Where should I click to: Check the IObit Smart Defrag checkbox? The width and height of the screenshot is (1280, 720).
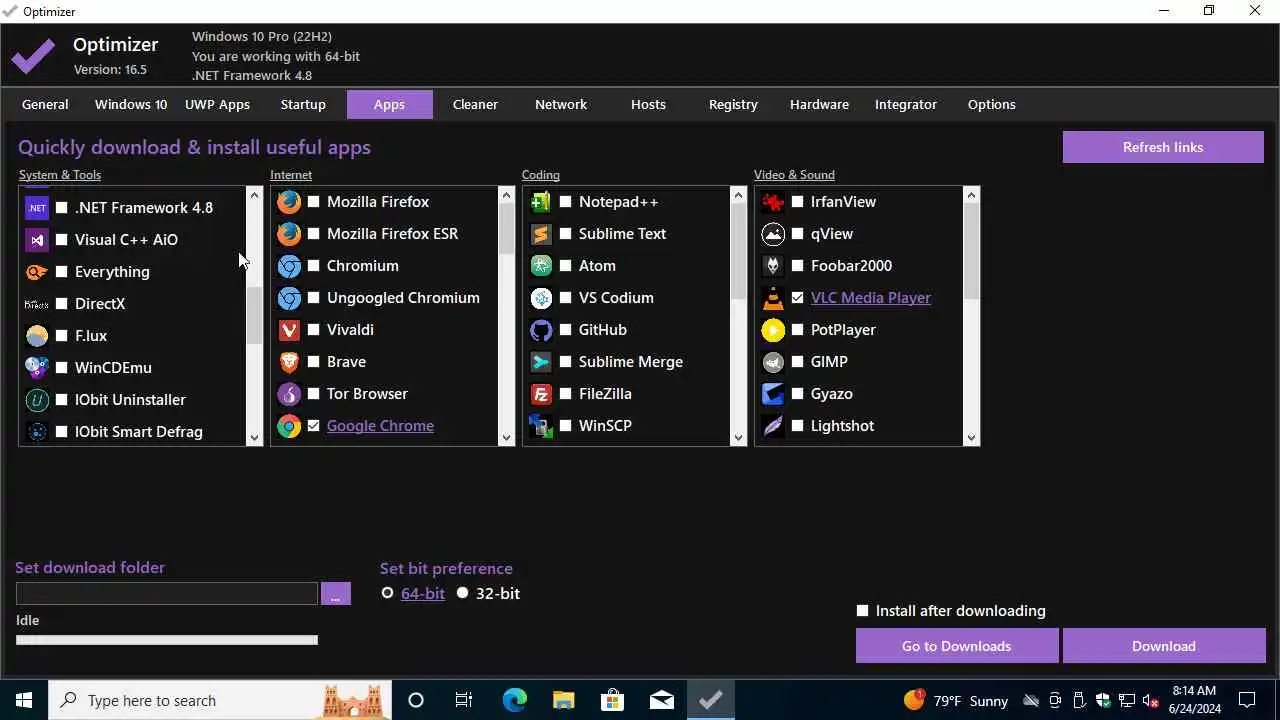(x=62, y=432)
